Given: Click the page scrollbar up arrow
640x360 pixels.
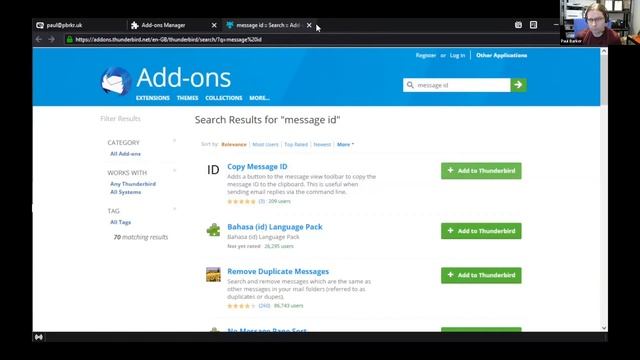Looking at the screenshot, I should (604, 51).
